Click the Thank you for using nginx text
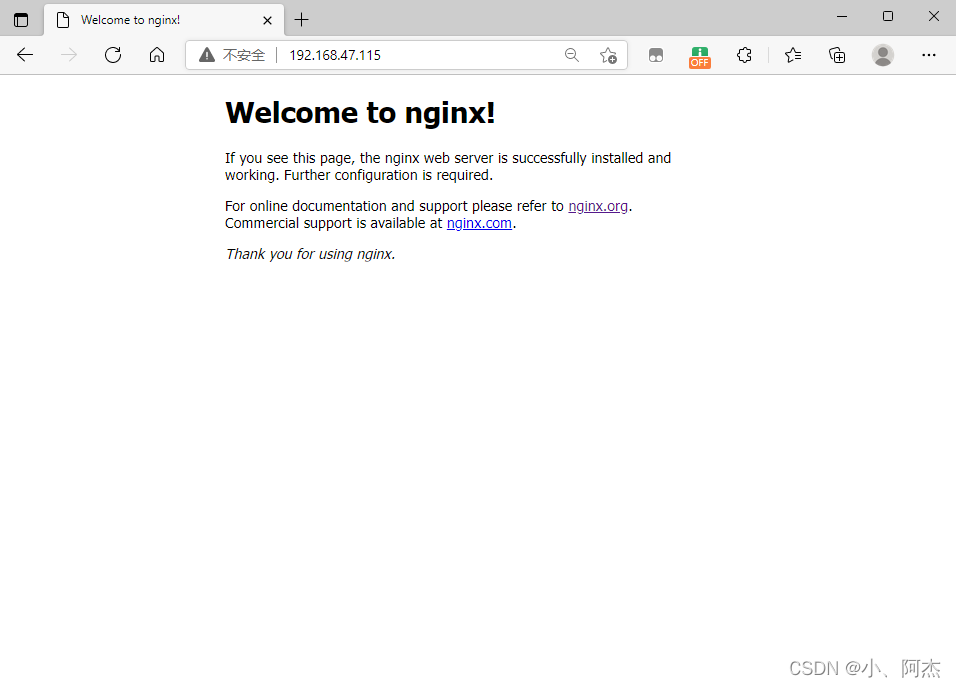The height and width of the screenshot is (687, 956). [310, 254]
